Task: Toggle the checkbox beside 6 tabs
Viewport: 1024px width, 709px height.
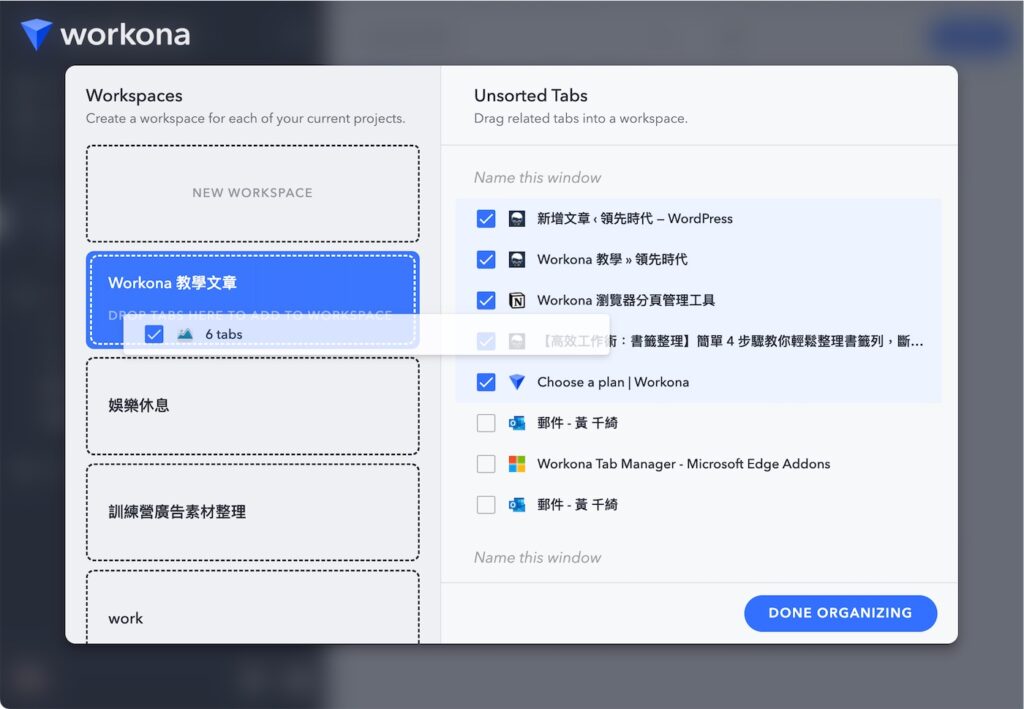Action: coord(154,334)
